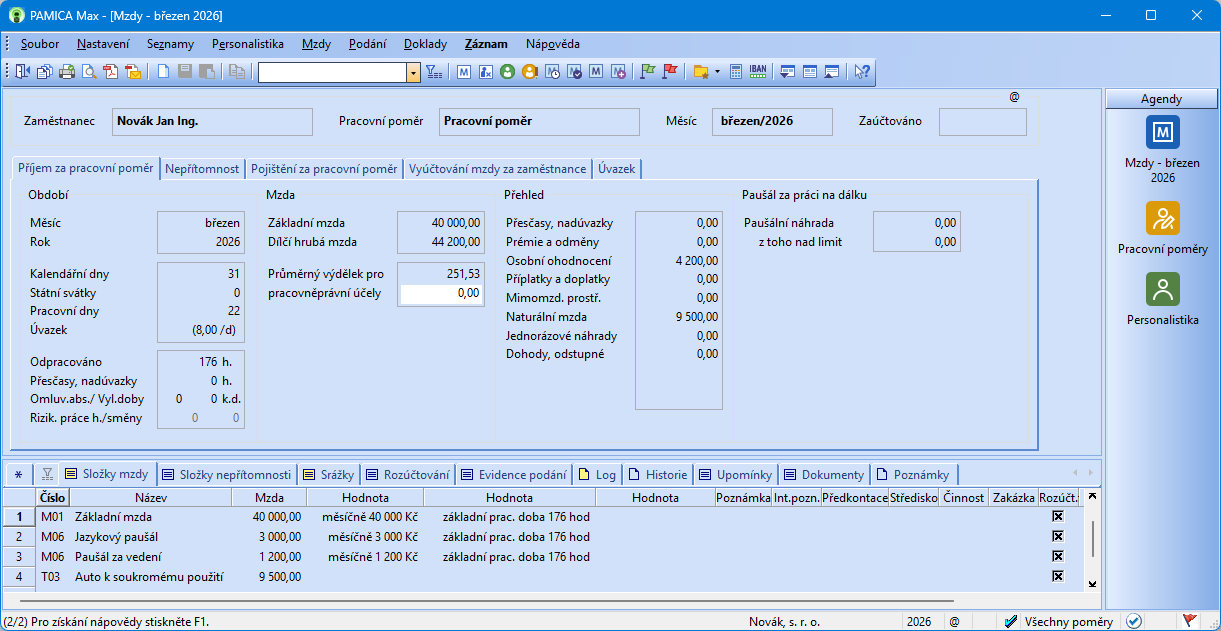
Task: Click the IBAN toolbar icon
Action: (x=757, y=71)
